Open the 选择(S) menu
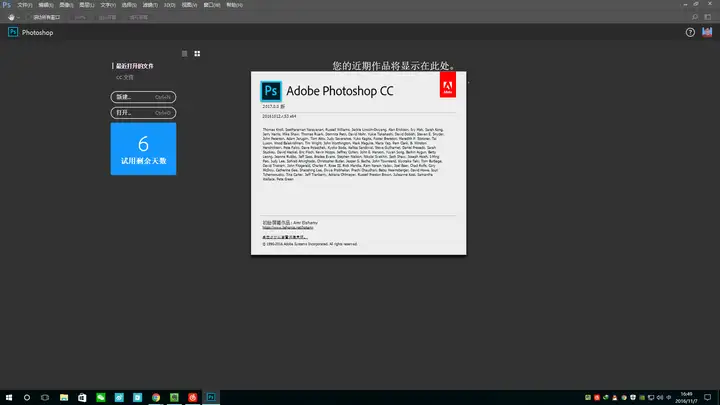The height and width of the screenshot is (405, 720). pyautogui.click(x=129, y=5)
